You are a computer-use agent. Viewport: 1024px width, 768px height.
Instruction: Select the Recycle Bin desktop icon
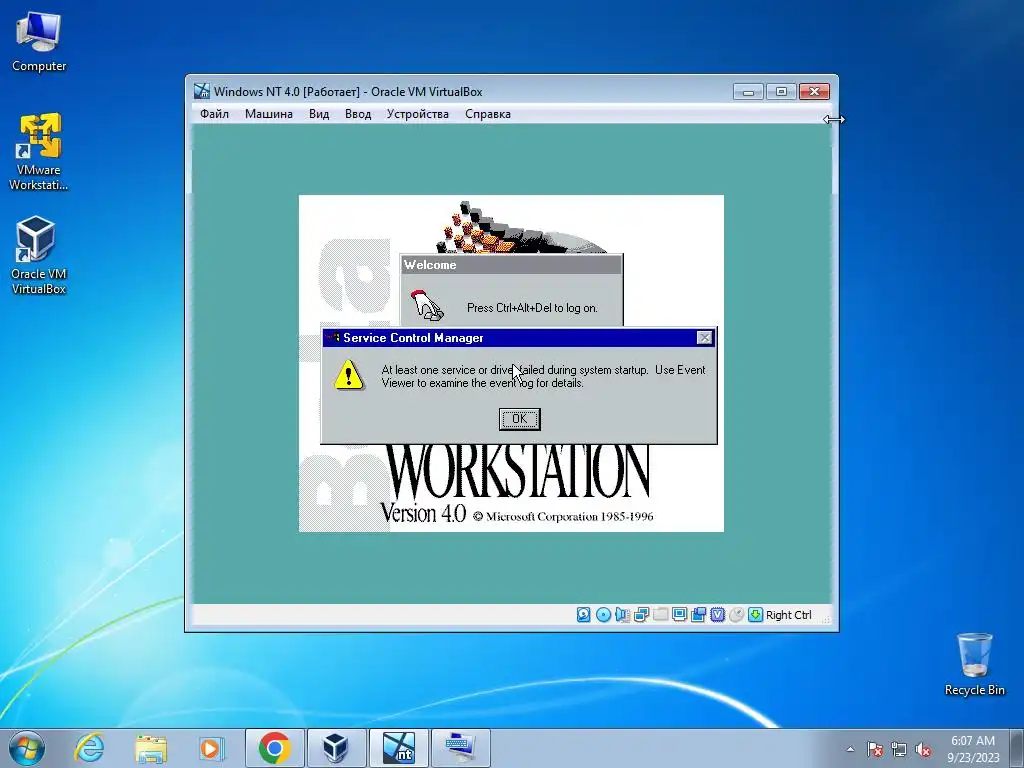[974, 664]
